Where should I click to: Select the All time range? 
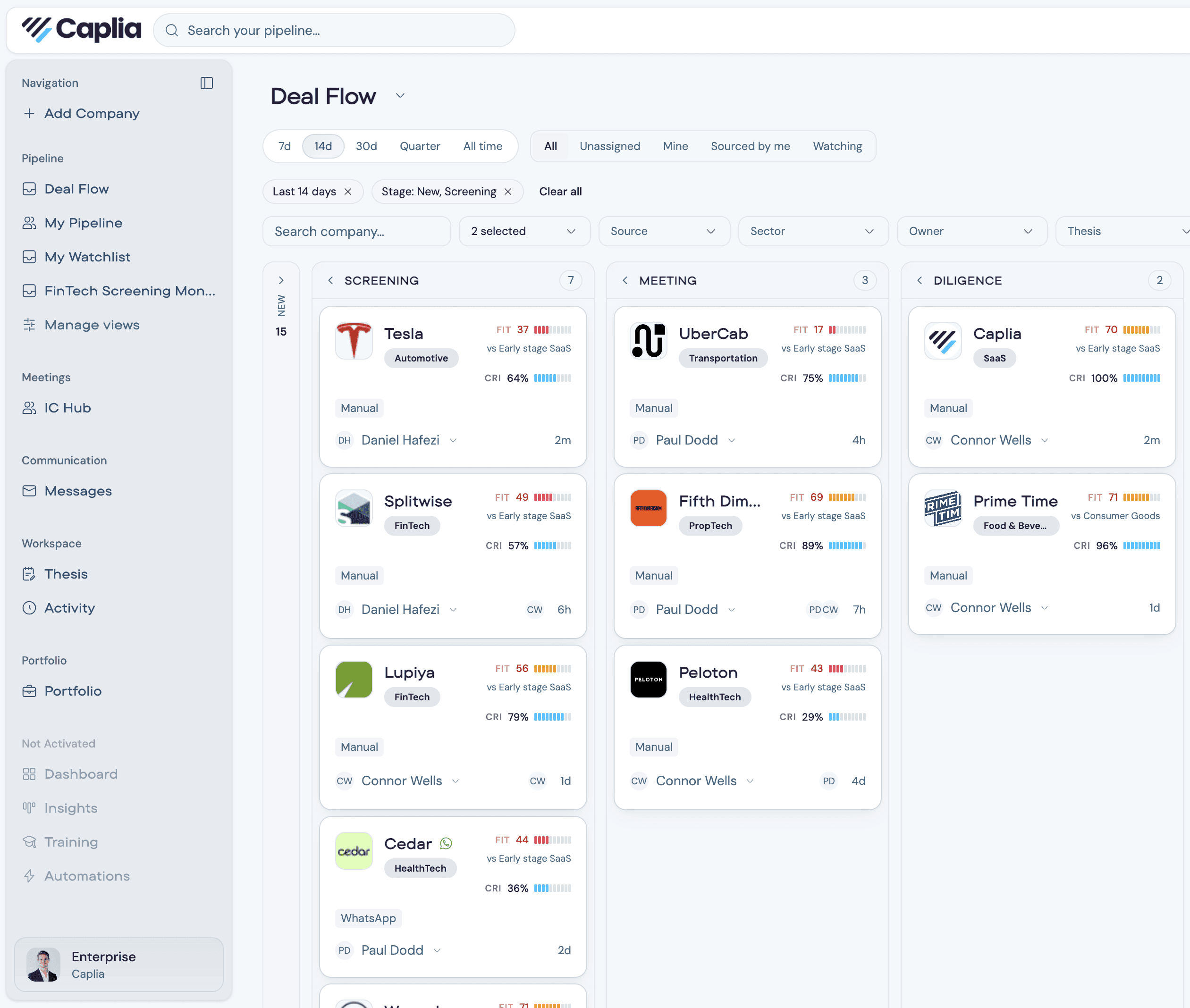pos(483,146)
